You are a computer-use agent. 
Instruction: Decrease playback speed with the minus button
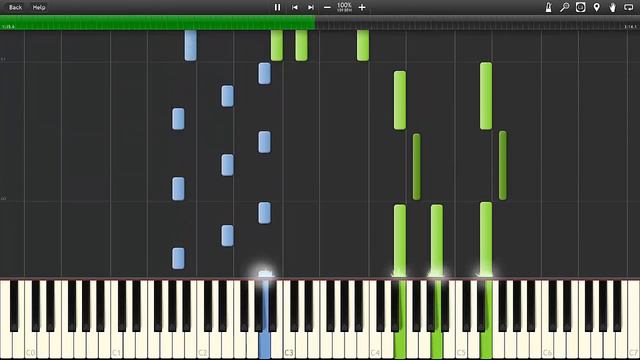[x=327, y=7]
